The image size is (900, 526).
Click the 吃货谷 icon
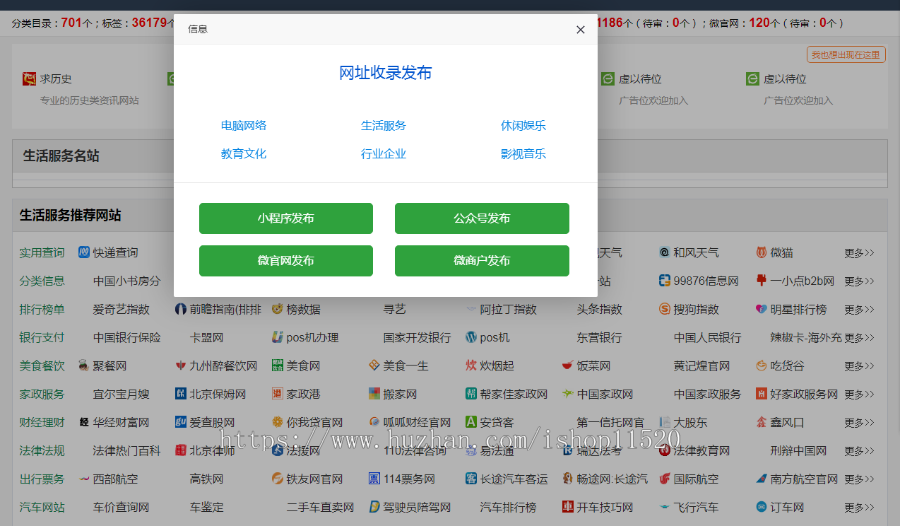point(761,365)
